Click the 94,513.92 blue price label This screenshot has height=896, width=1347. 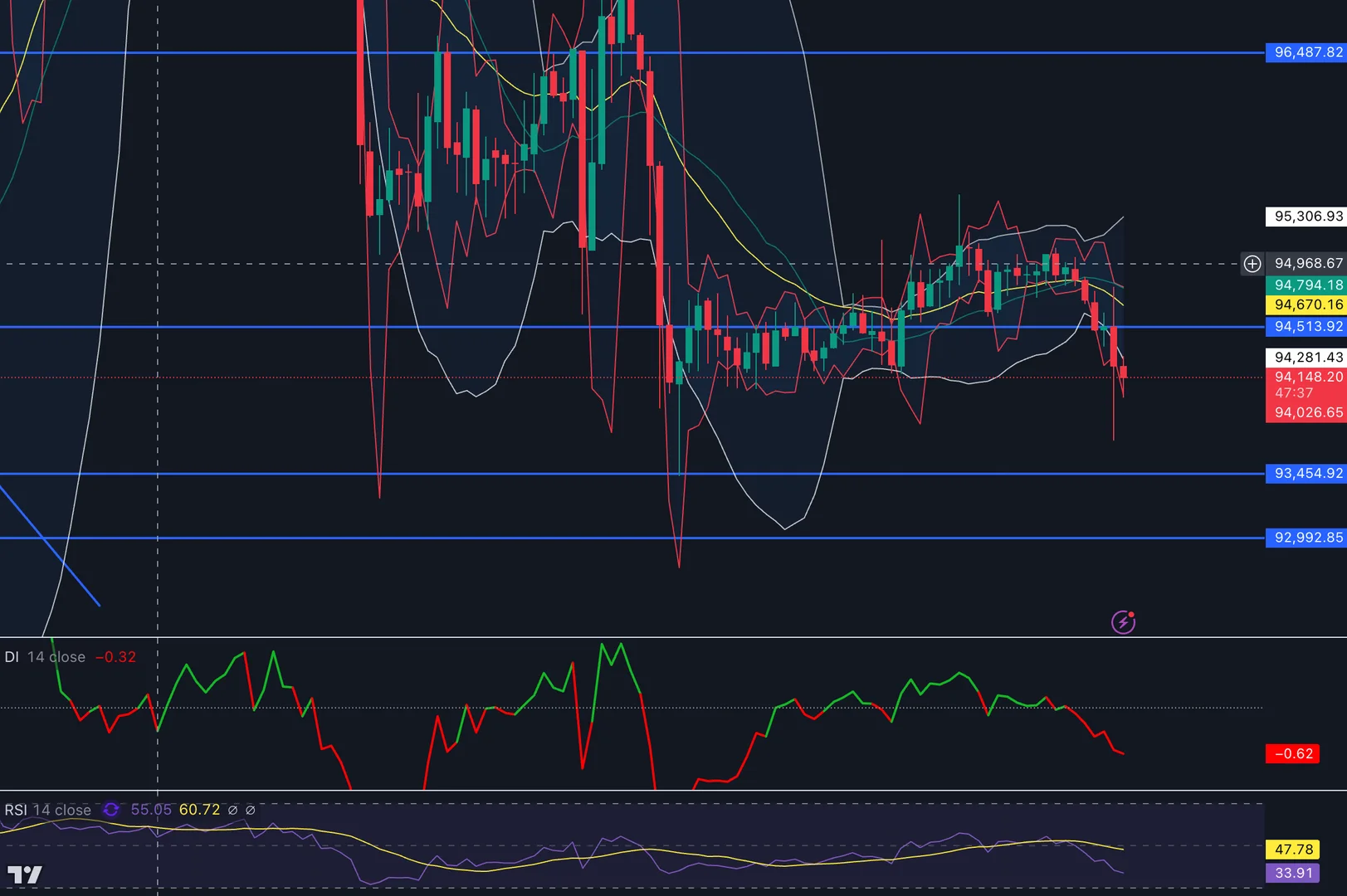(x=1306, y=327)
